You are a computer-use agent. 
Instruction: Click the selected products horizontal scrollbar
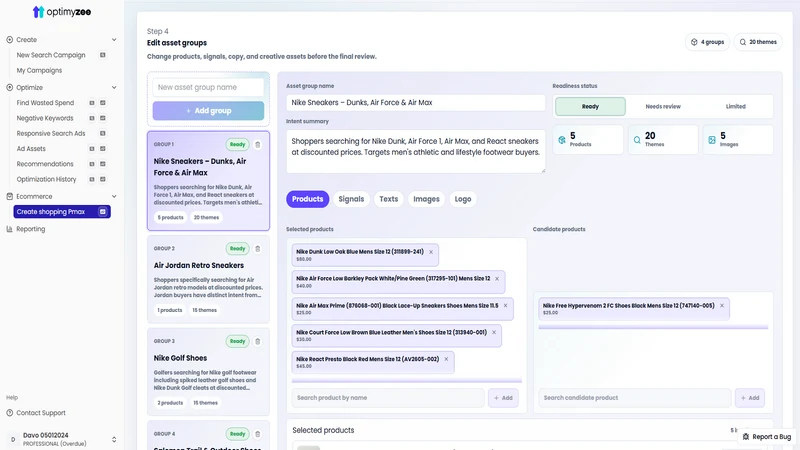click(407, 381)
